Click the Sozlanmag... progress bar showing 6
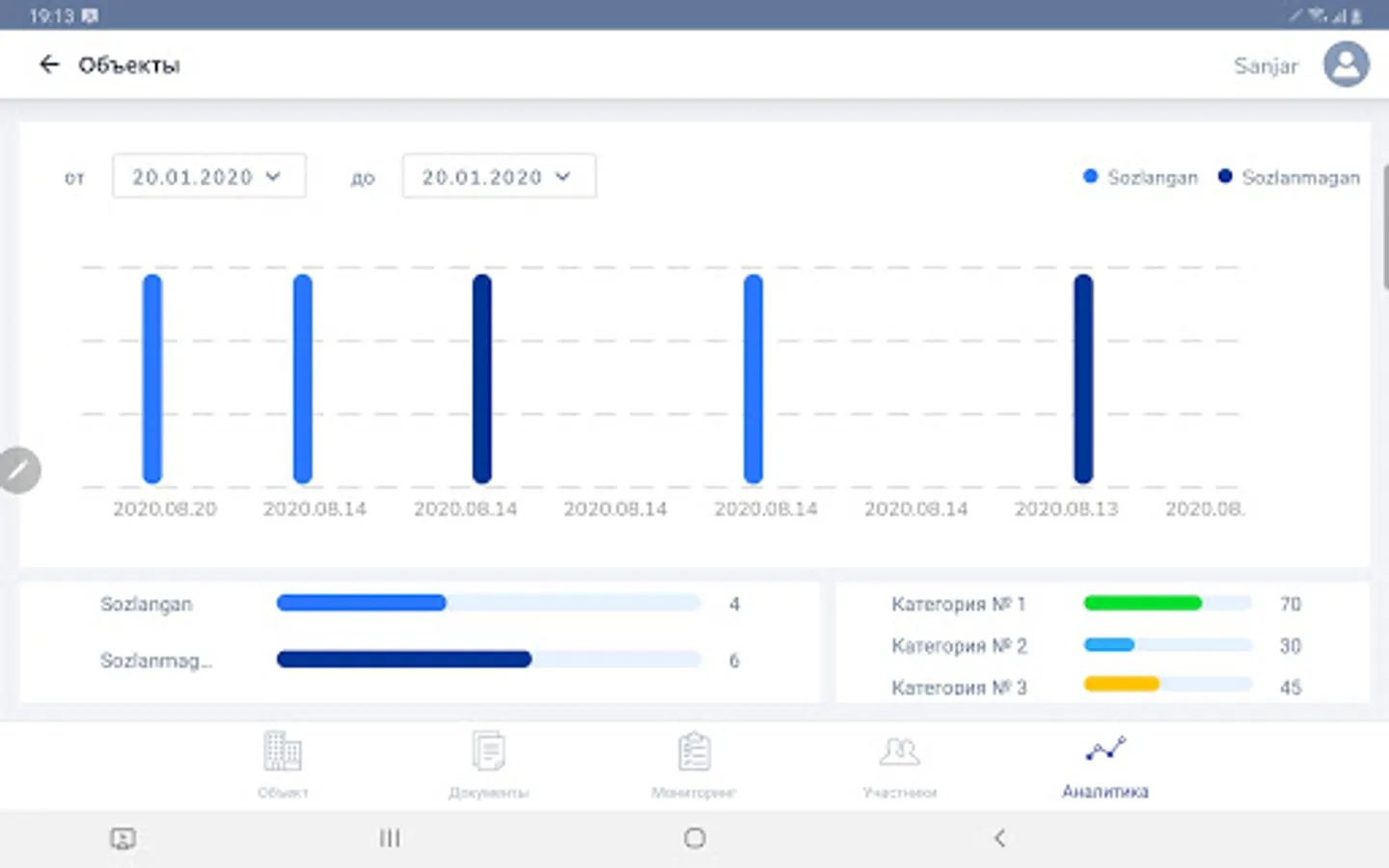Image resolution: width=1389 pixels, height=868 pixels. [489, 660]
